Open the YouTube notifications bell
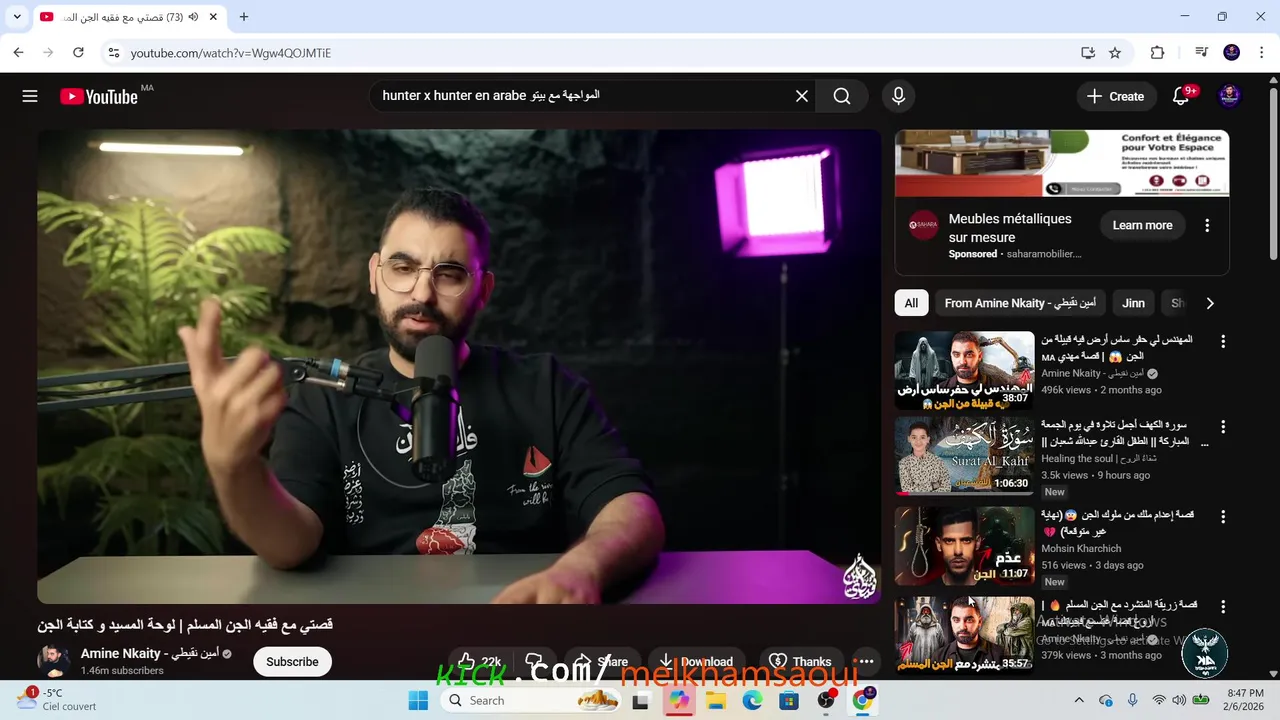Screen dimensions: 1280x720 click(x=1181, y=96)
